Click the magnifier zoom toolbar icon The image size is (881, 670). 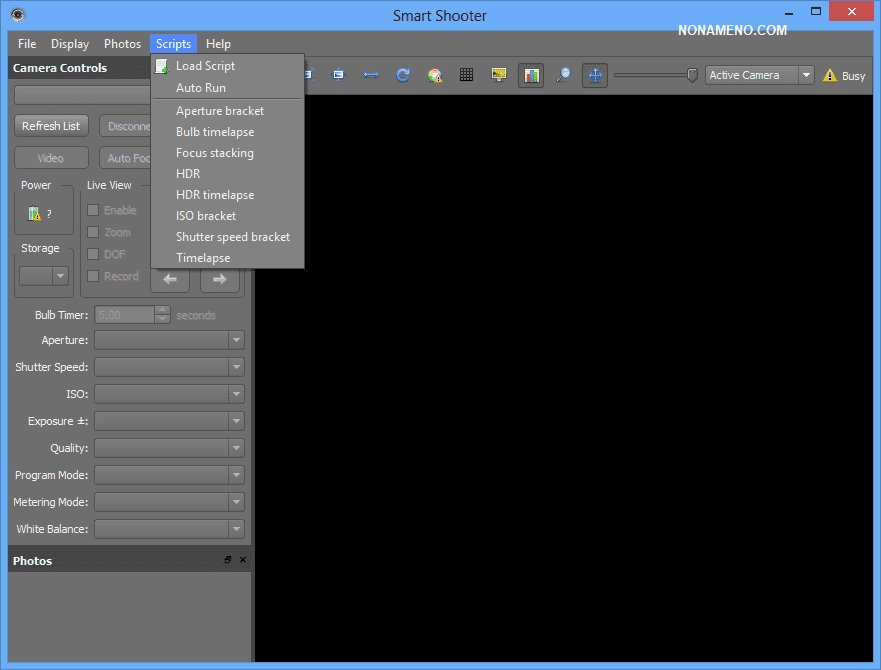[563, 75]
